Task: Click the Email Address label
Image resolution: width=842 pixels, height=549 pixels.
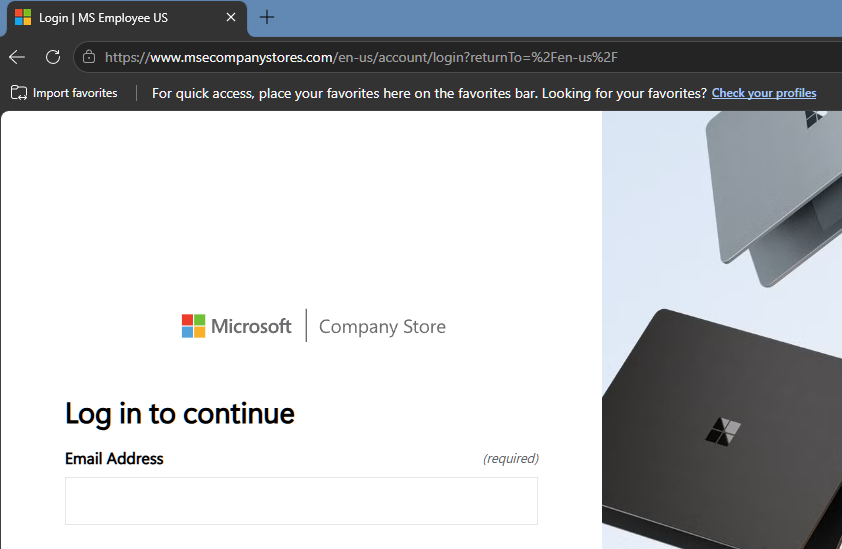Action: 114,459
